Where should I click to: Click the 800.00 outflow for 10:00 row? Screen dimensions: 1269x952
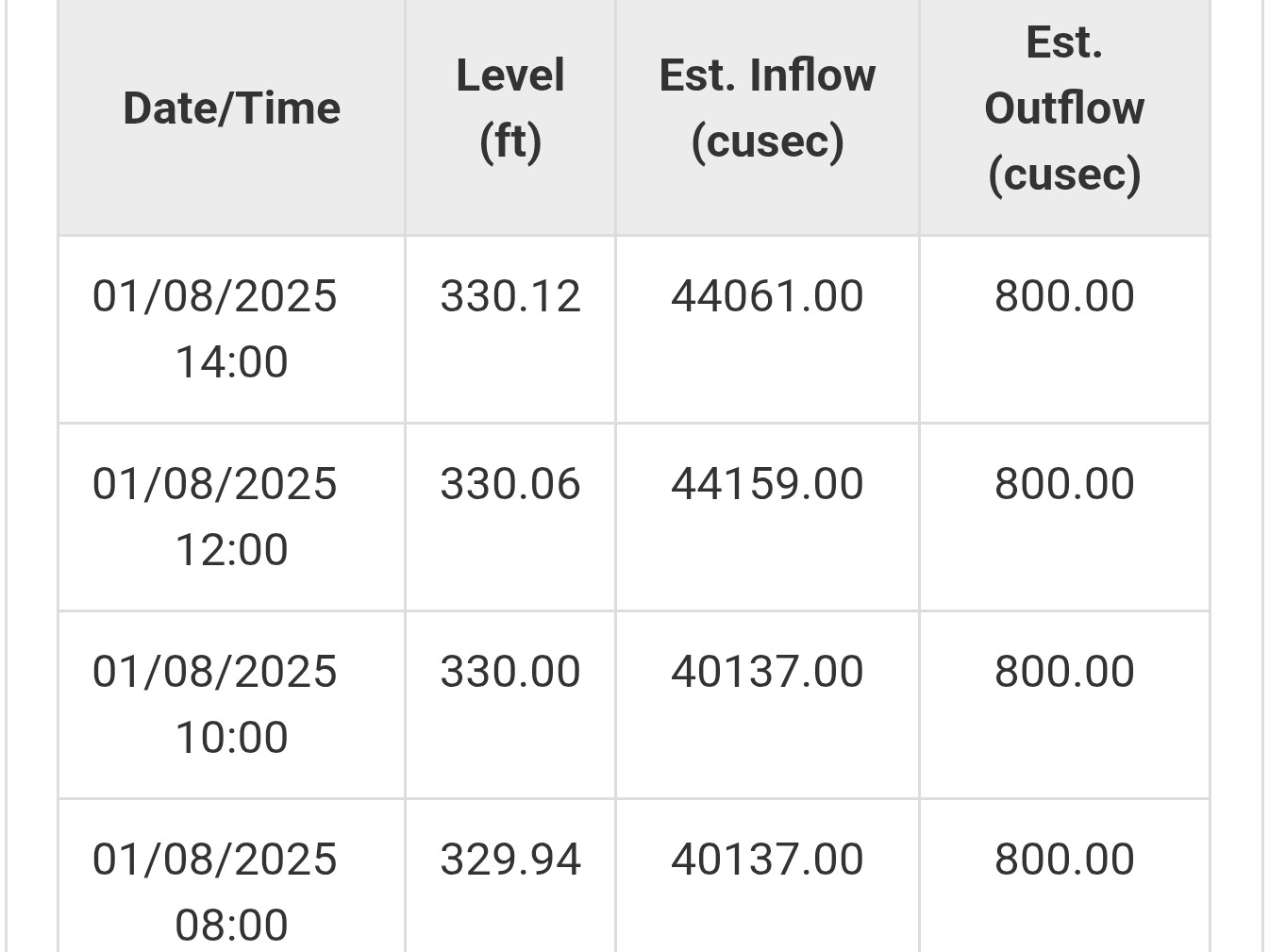[1064, 672]
